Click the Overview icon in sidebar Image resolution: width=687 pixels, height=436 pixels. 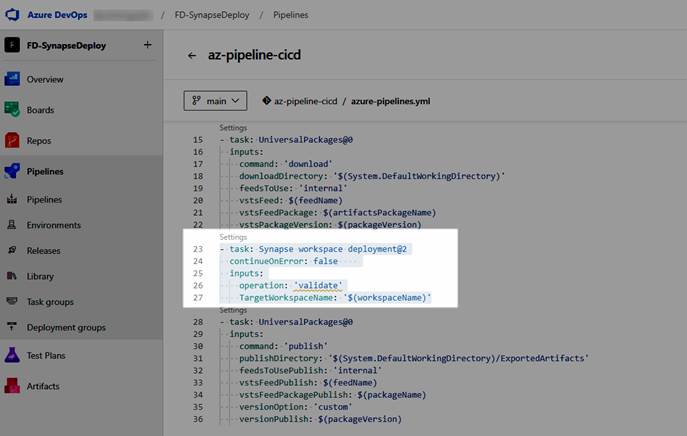coord(12,79)
